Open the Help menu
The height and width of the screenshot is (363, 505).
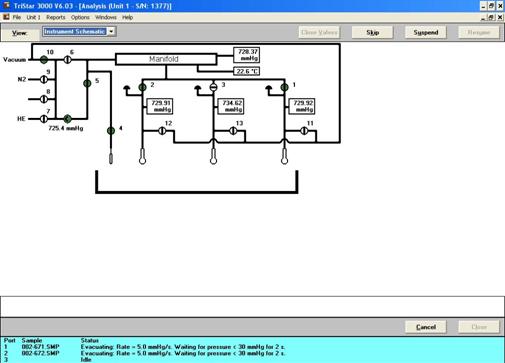tap(127, 17)
